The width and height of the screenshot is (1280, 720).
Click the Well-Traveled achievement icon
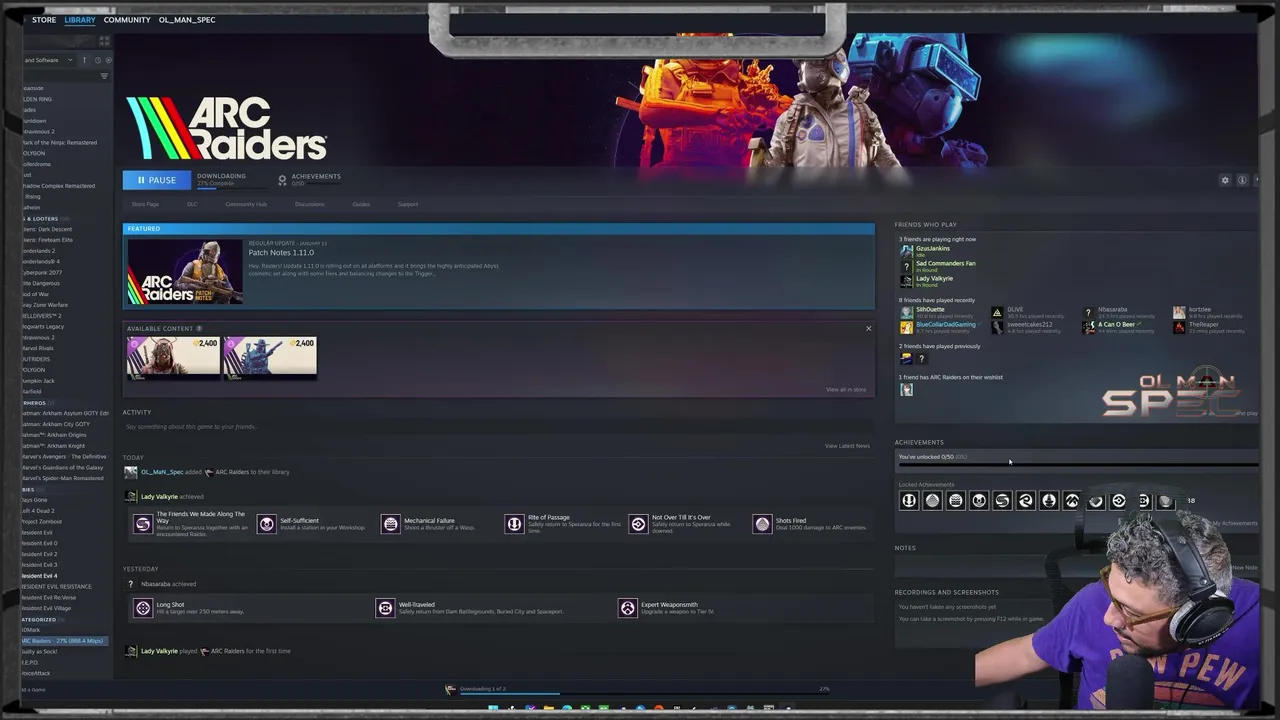[385, 608]
